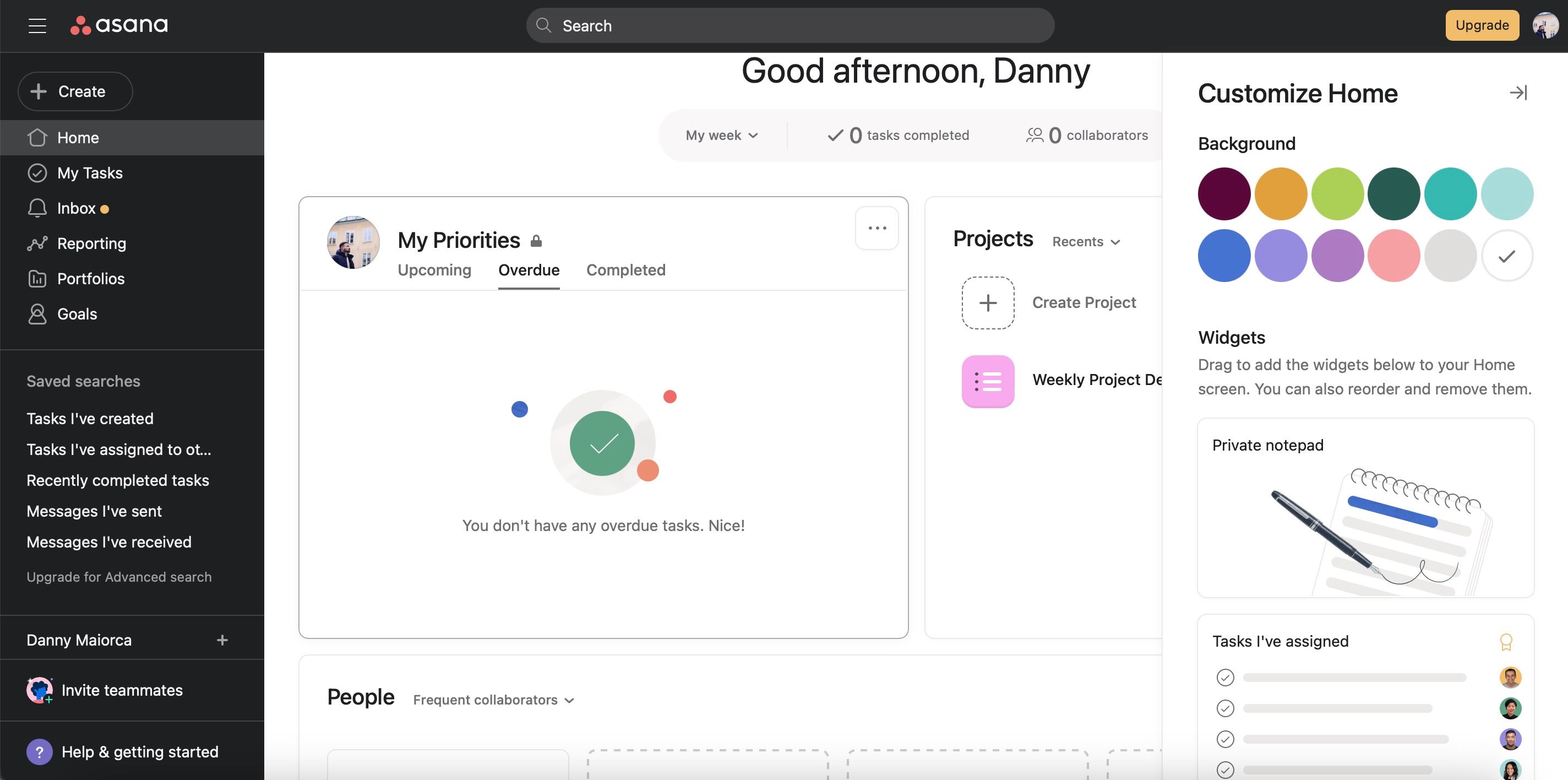Open the Projects Recents dropdown
Image resolution: width=1568 pixels, height=780 pixels.
point(1086,242)
